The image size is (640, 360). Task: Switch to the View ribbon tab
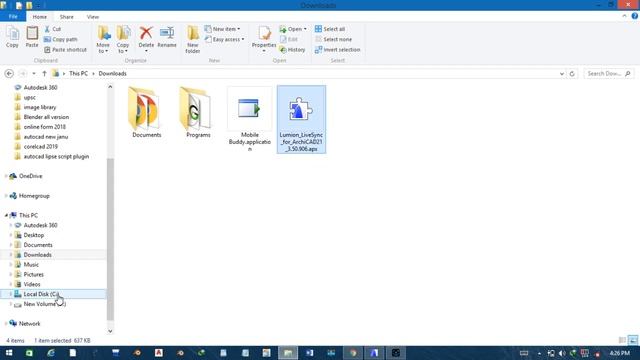coord(93,17)
